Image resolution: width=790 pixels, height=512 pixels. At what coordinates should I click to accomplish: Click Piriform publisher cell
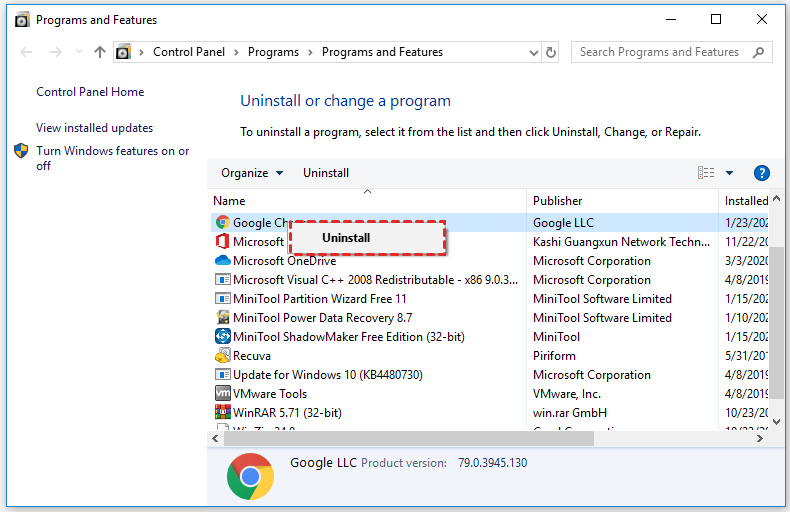[x=554, y=356]
